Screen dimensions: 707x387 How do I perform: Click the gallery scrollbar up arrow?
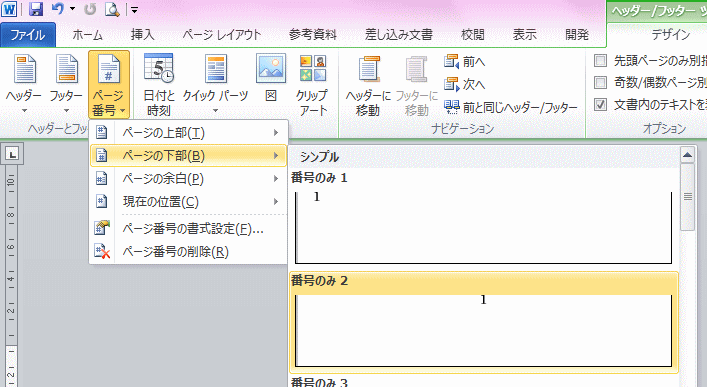click(x=687, y=155)
